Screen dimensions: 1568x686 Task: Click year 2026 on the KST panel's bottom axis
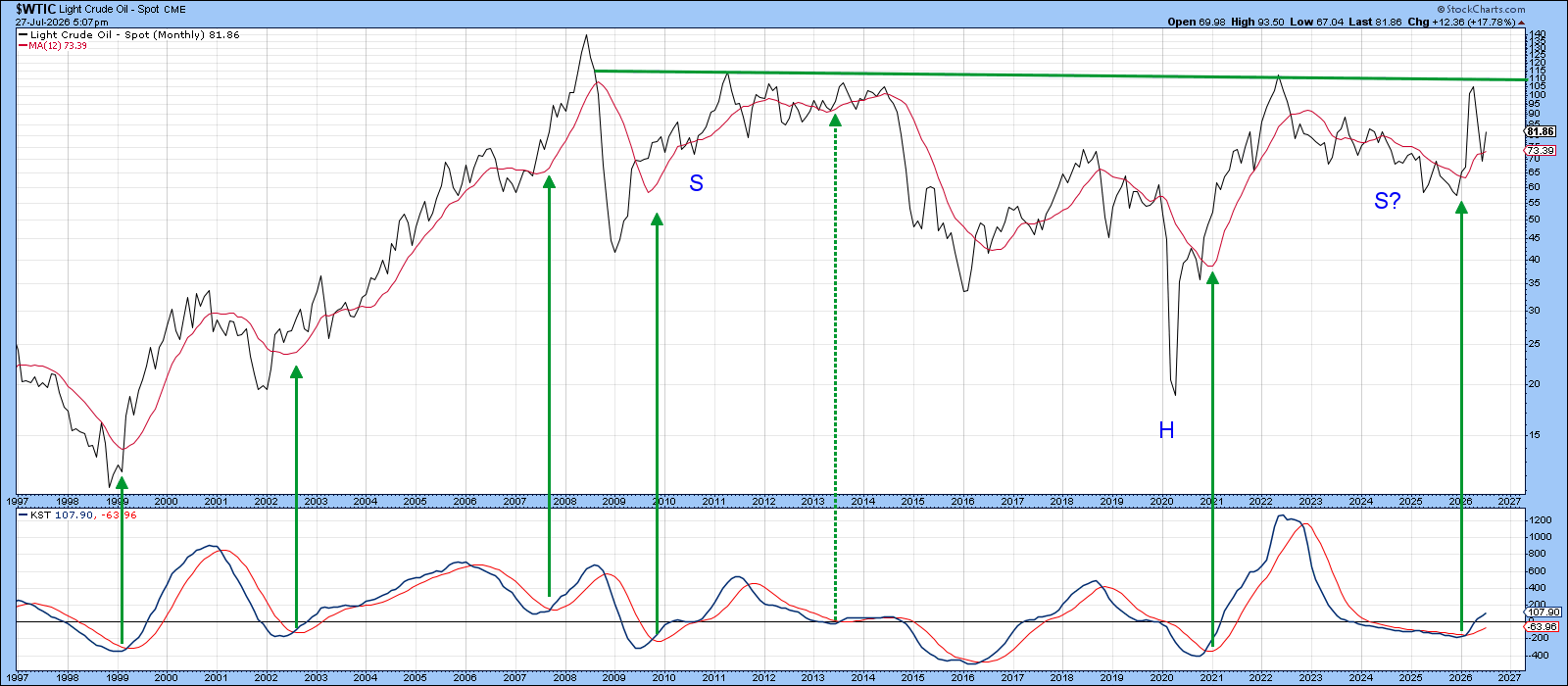tap(1461, 678)
